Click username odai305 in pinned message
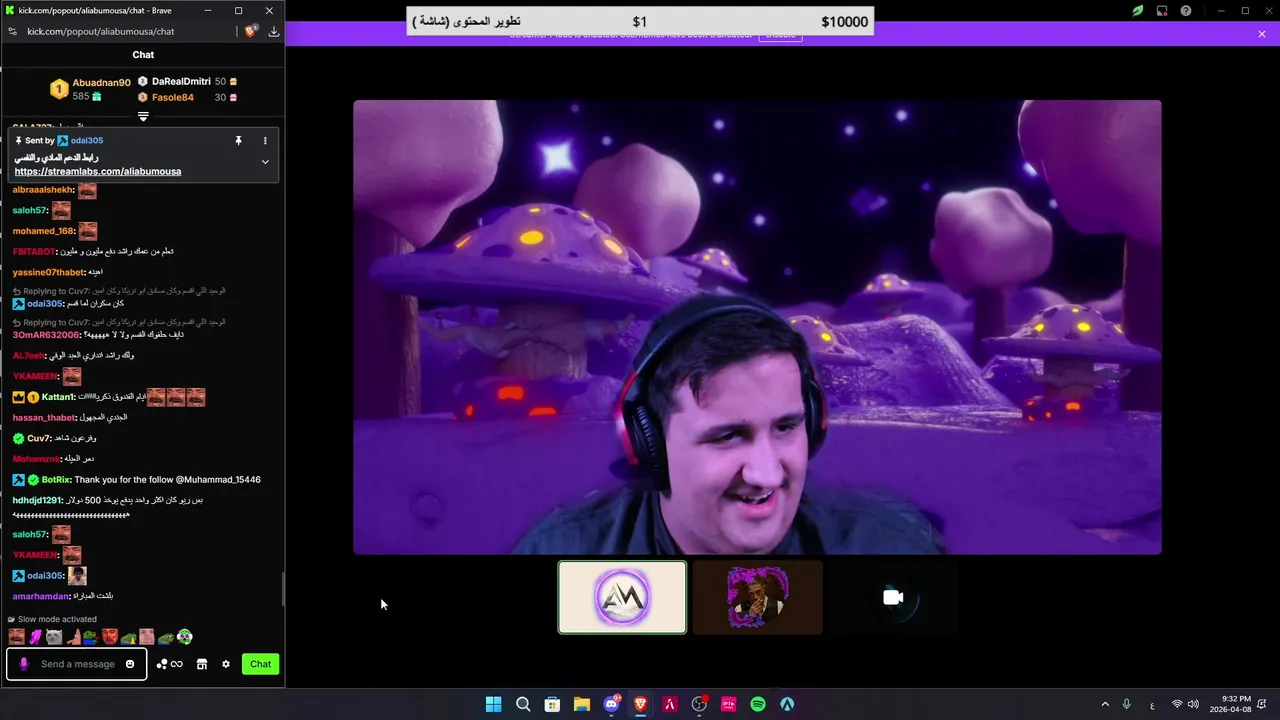 pyautogui.click(x=87, y=141)
